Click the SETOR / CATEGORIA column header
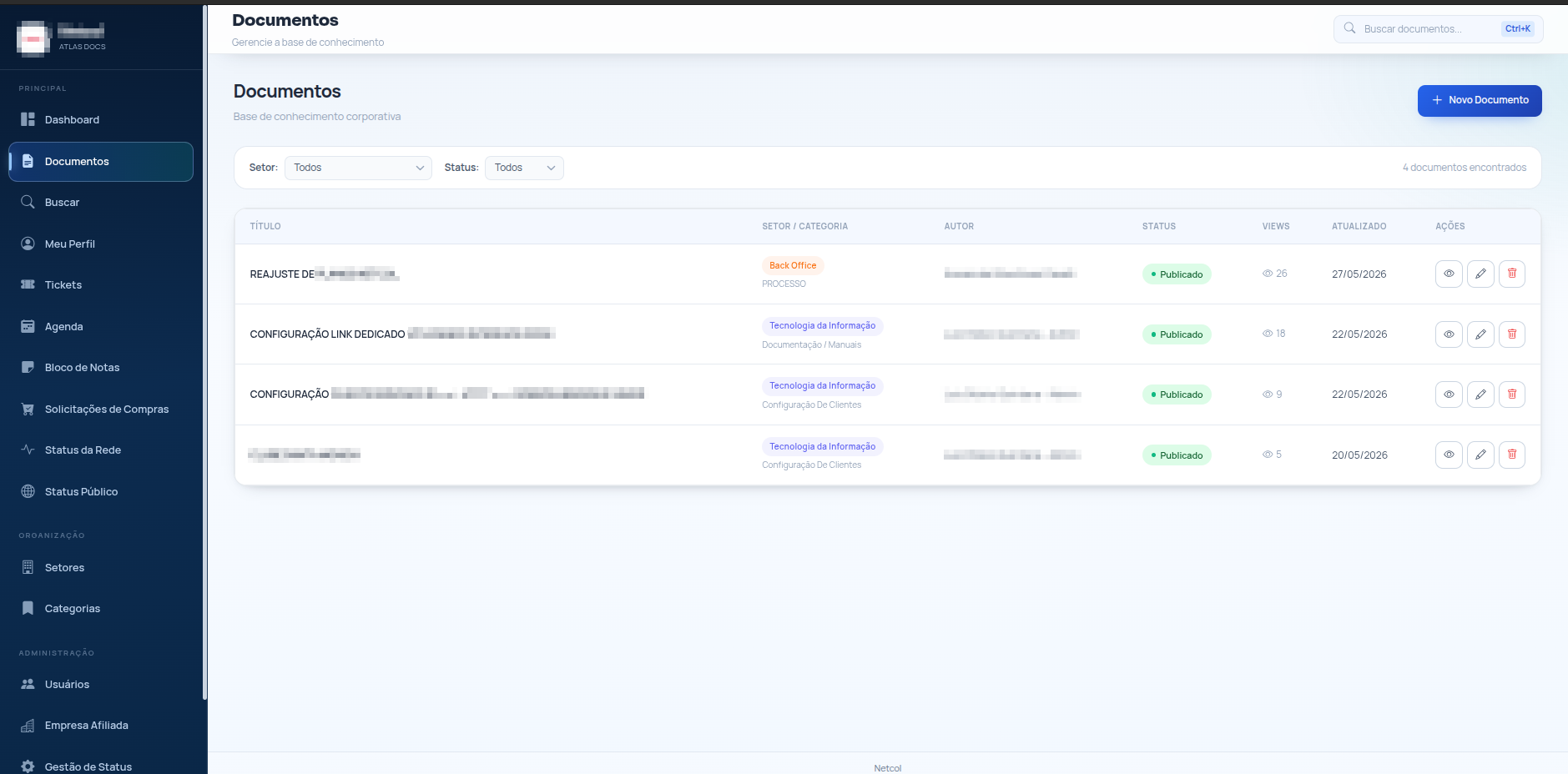This screenshot has height=774, width=1568. coord(804,227)
